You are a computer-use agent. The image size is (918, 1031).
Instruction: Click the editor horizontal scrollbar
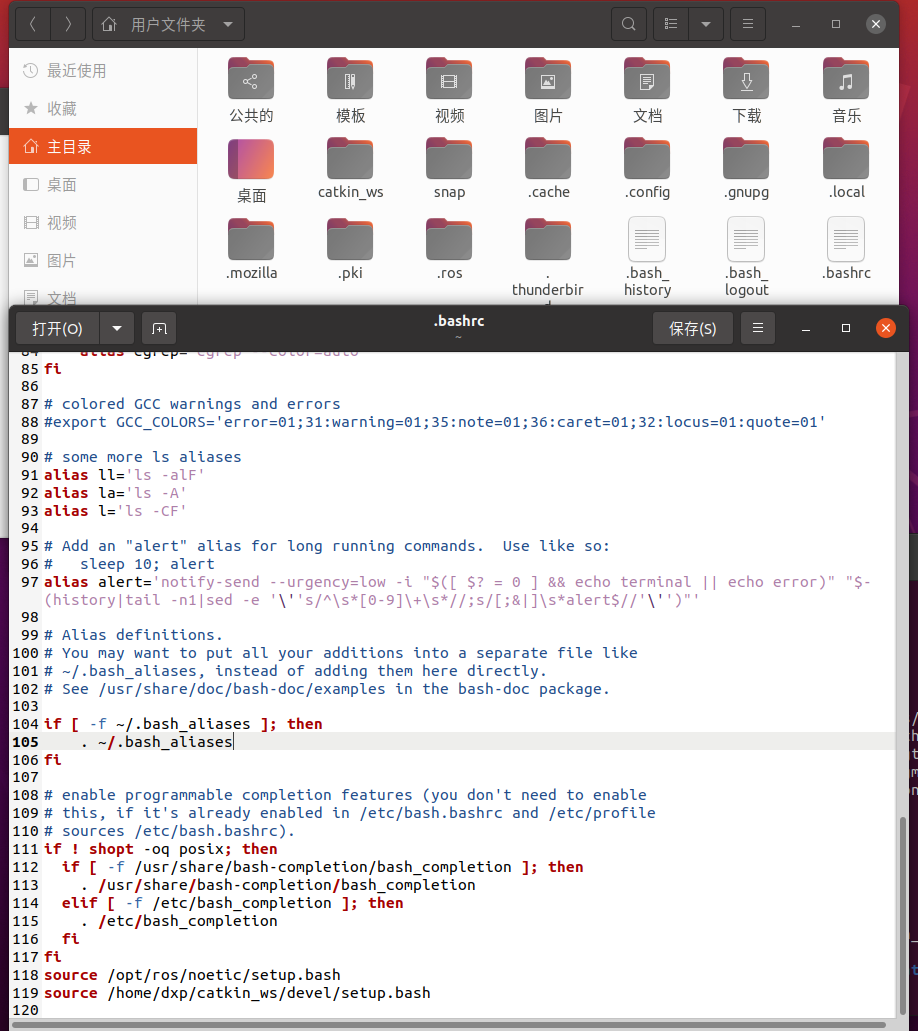(450, 1025)
